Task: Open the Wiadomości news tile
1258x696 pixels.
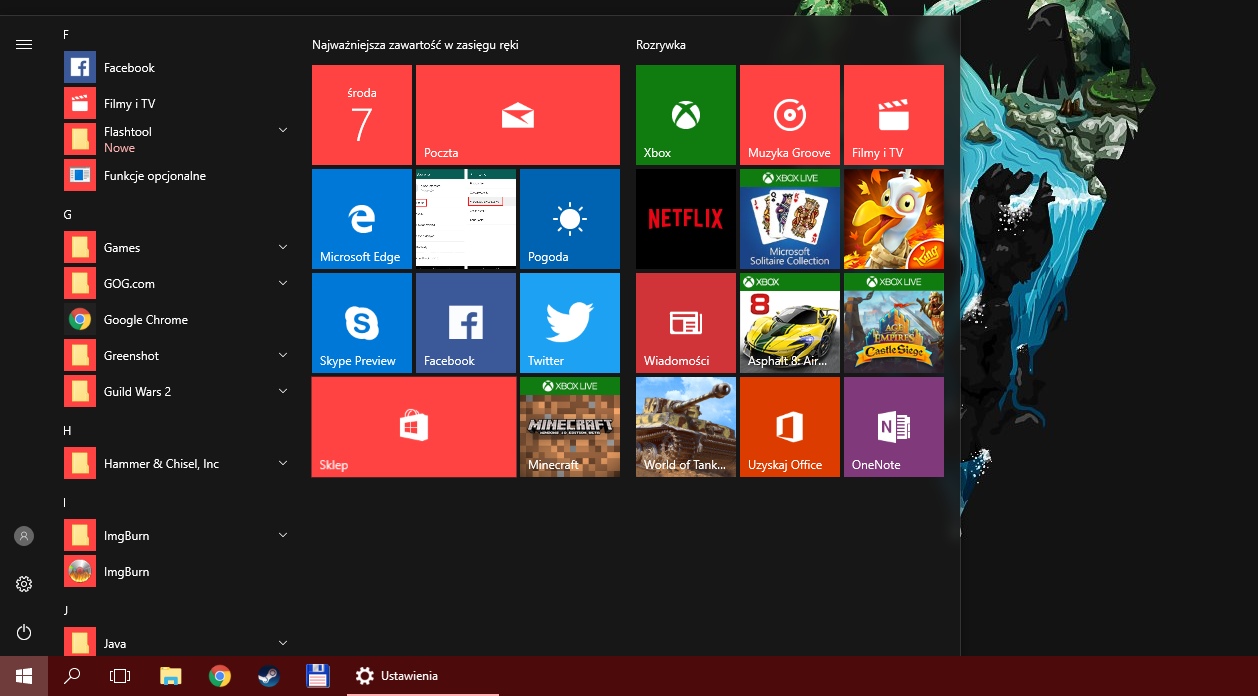Action: tap(686, 323)
